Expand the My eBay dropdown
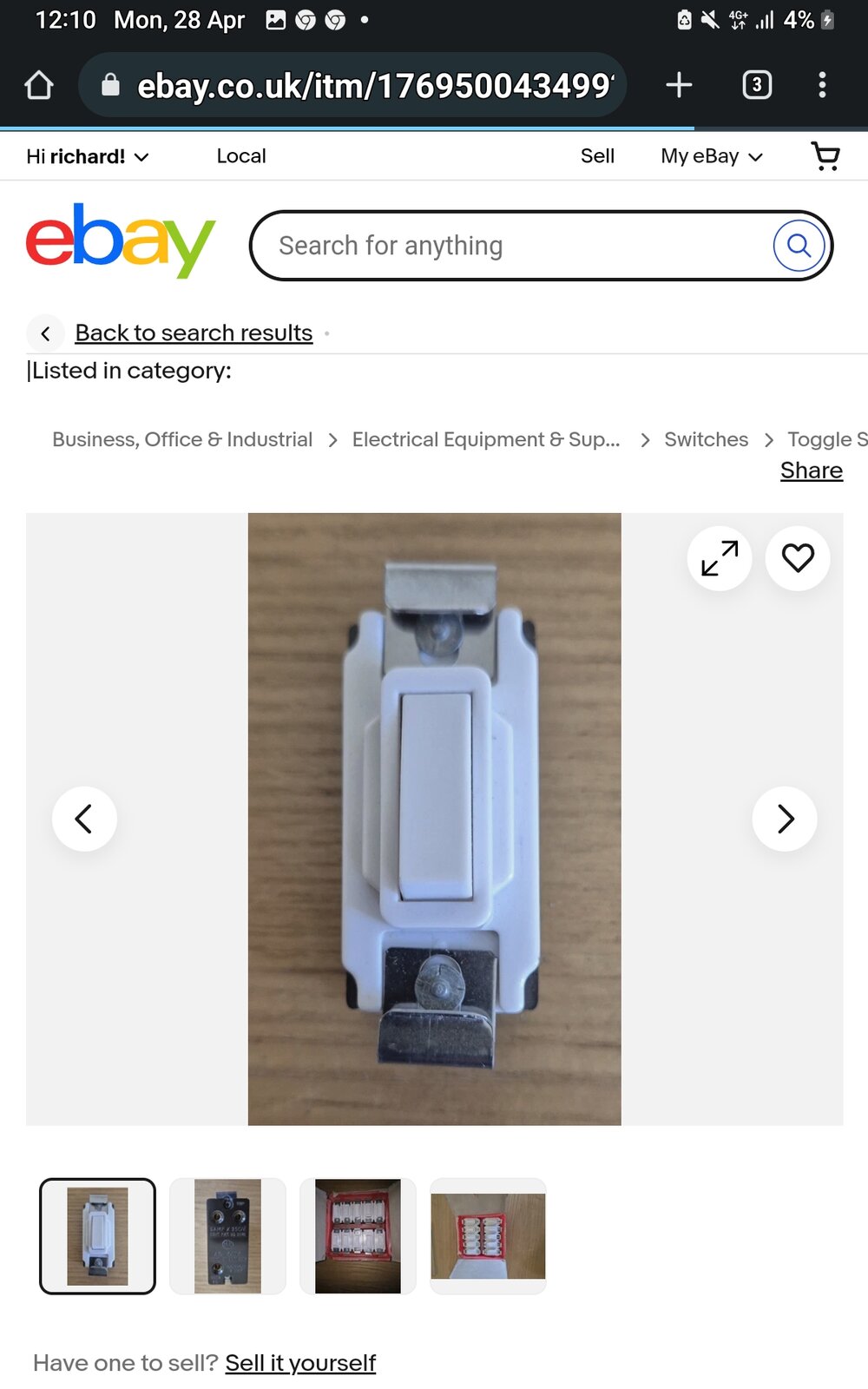 point(712,156)
